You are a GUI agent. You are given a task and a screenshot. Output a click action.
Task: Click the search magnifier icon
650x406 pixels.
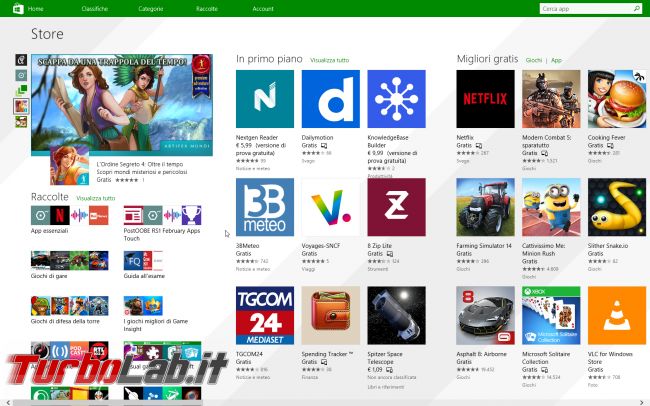click(636, 8)
